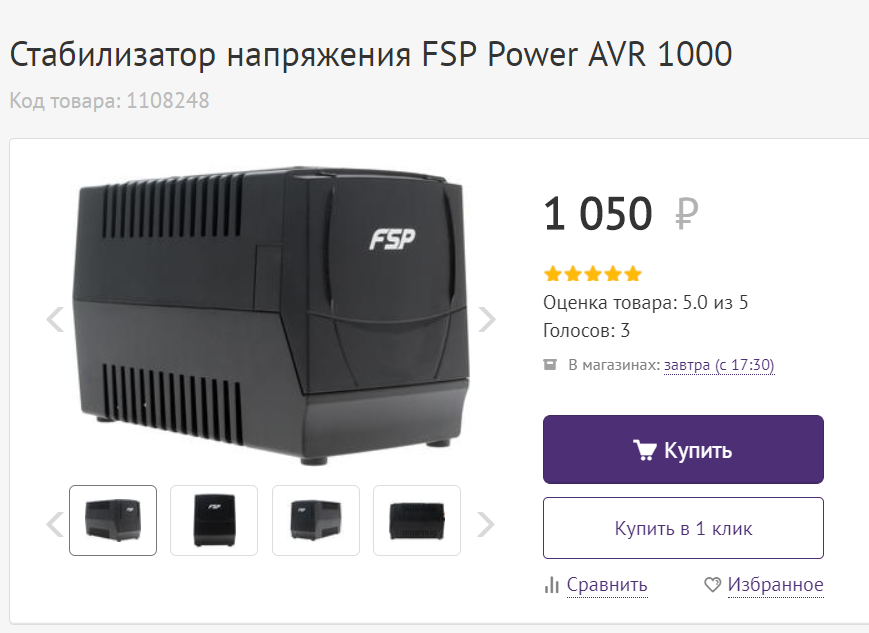This screenshot has height=633, width=869.
Task: Click the compare bars icon next to Сравнить
Action: click(x=551, y=585)
